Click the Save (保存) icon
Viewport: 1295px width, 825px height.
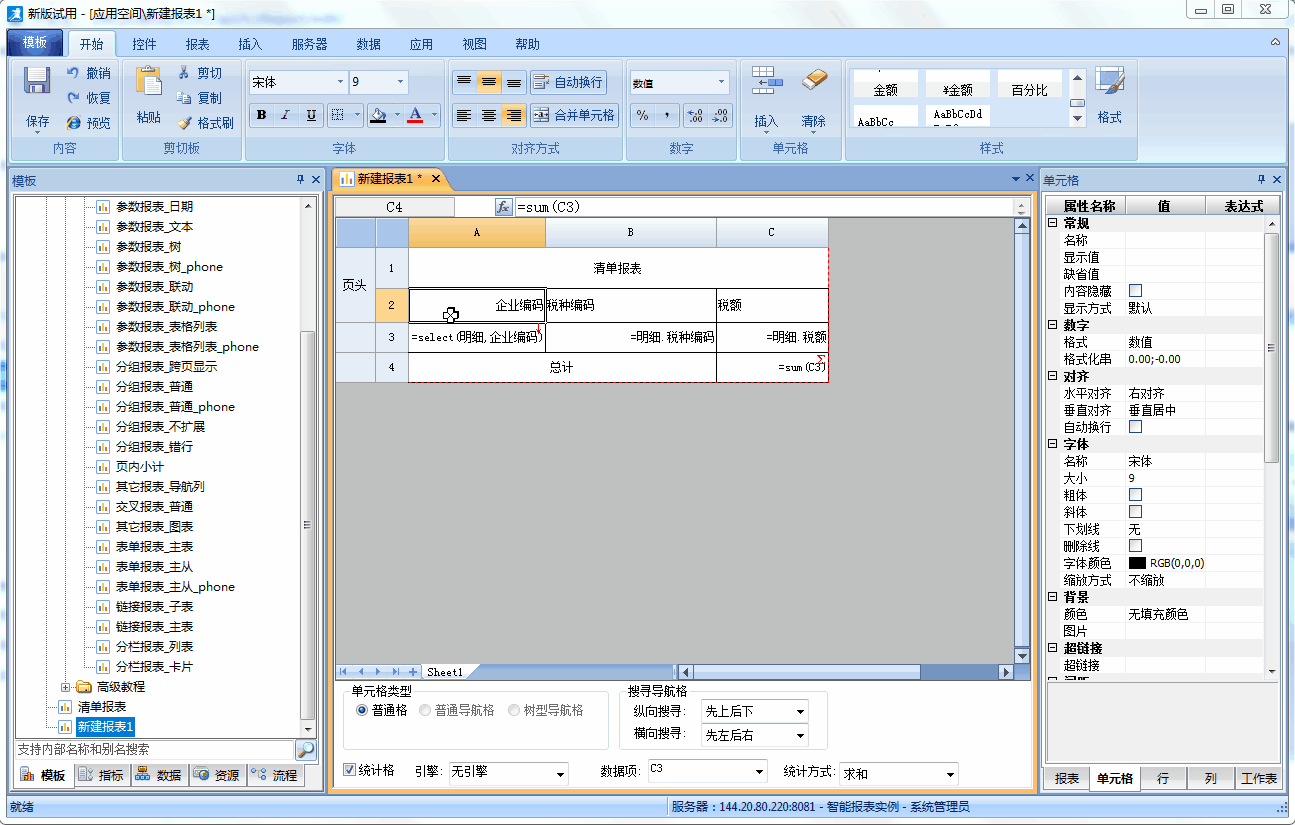(37, 83)
